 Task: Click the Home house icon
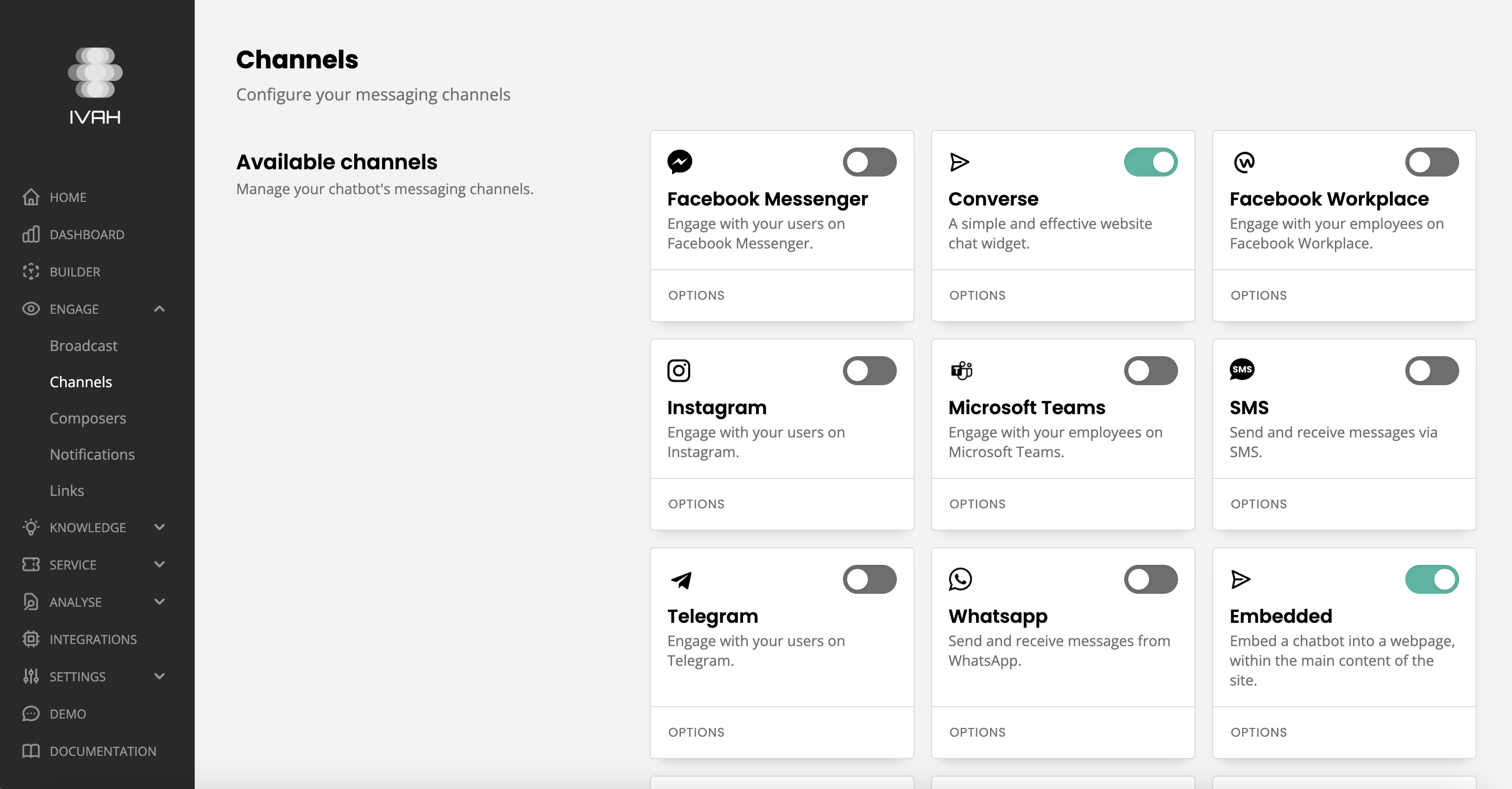31,197
